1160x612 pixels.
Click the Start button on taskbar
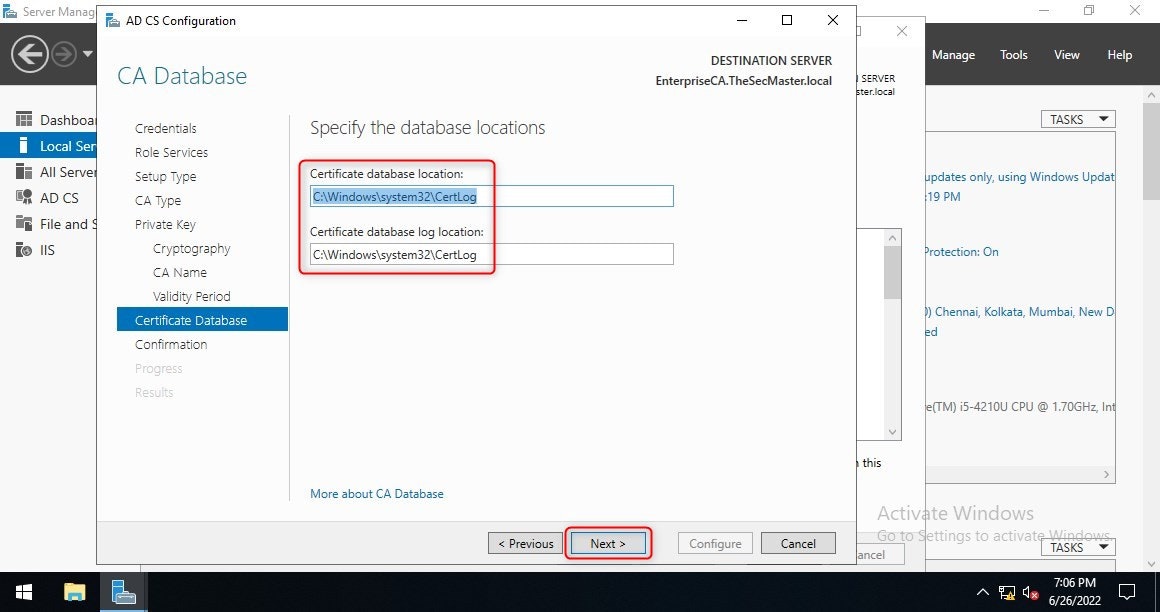pos(24,592)
